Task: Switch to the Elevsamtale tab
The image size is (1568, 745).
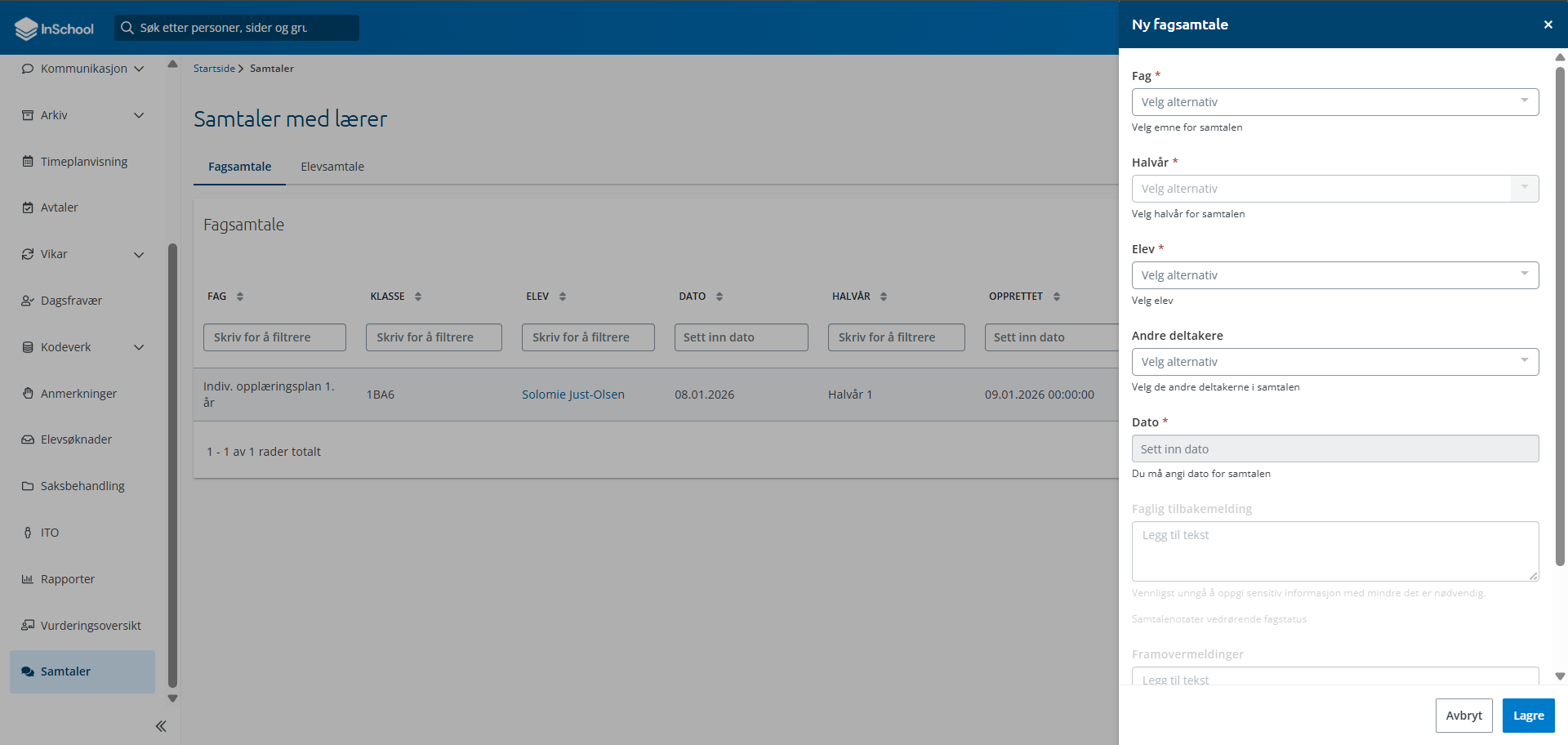Action: pyautogui.click(x=332, y=167)
